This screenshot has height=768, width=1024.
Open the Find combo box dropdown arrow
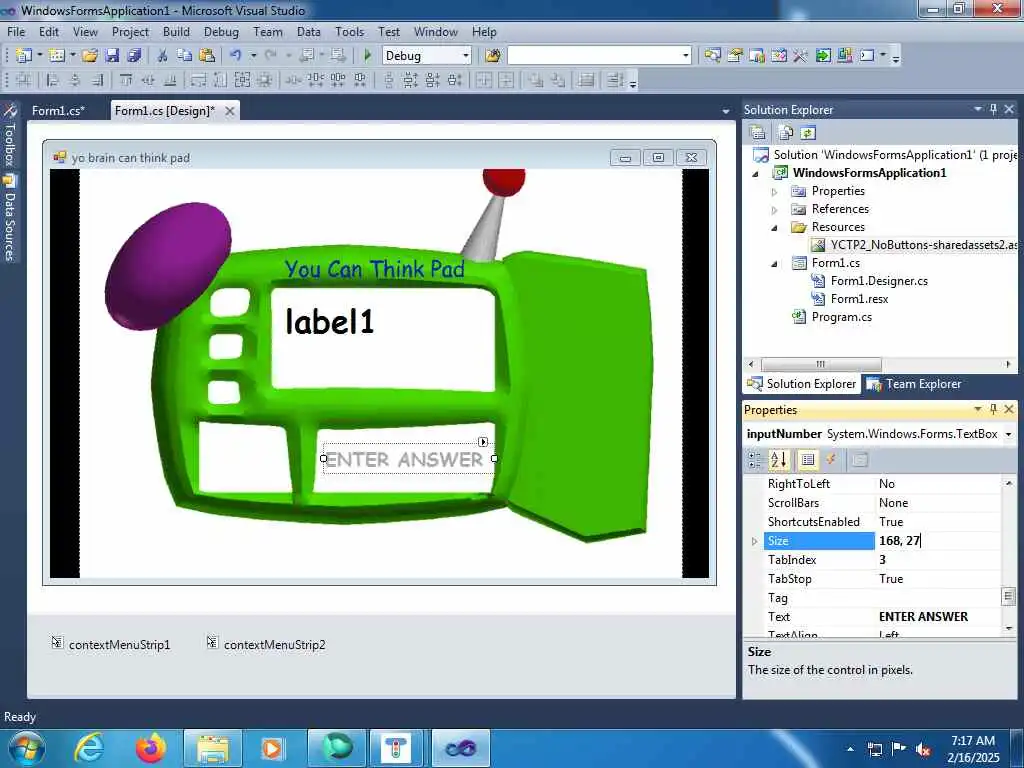click(x=685, y=56)
